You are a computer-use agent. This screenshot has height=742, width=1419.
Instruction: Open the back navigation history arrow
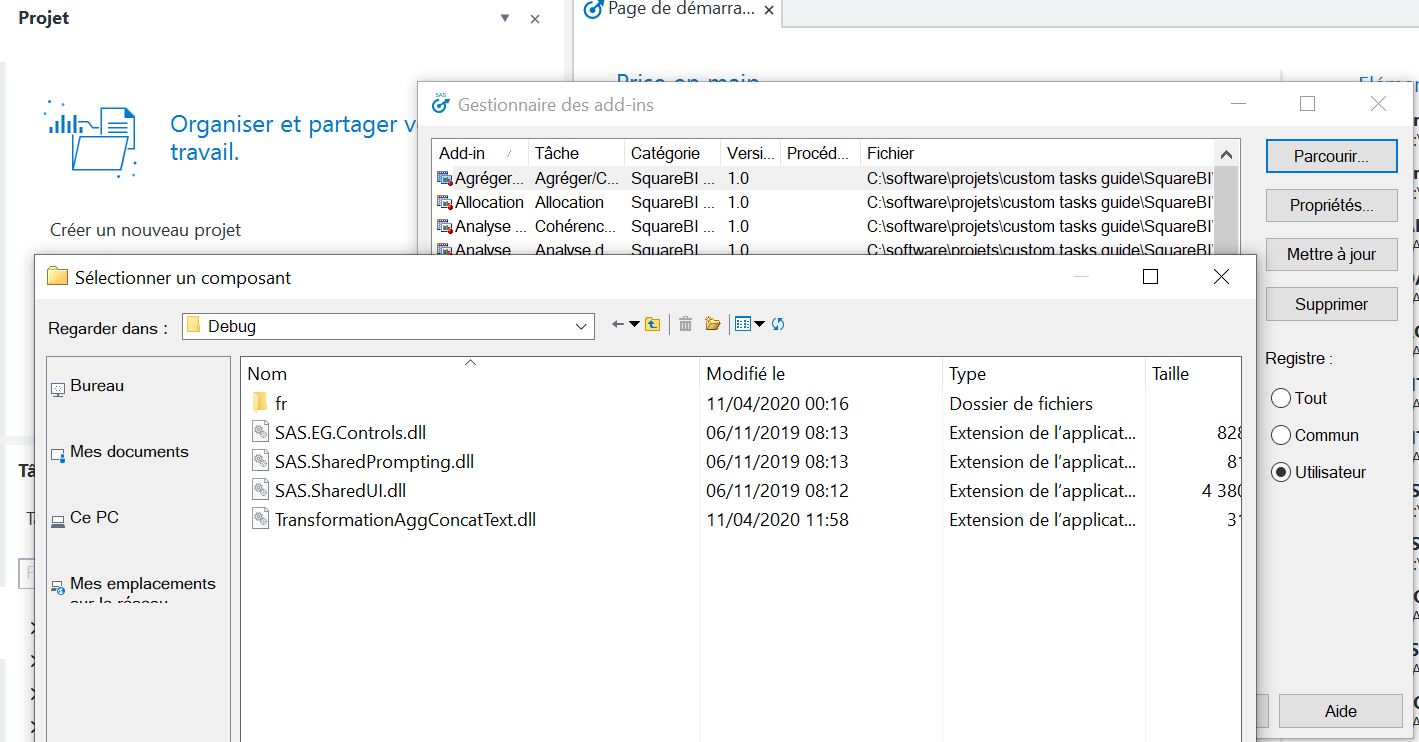634,324
